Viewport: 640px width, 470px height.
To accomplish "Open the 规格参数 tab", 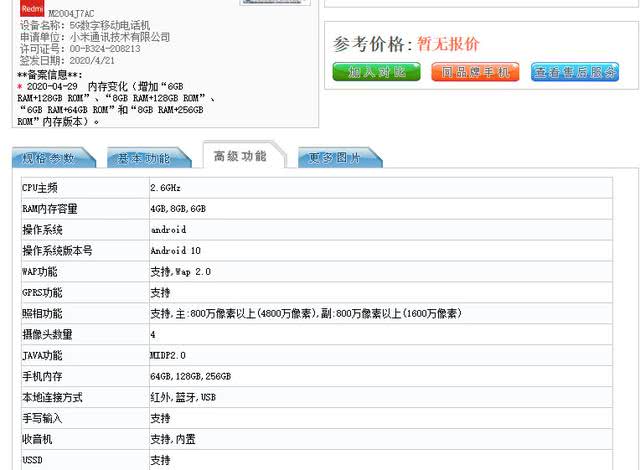I will [x=53, y=158].
